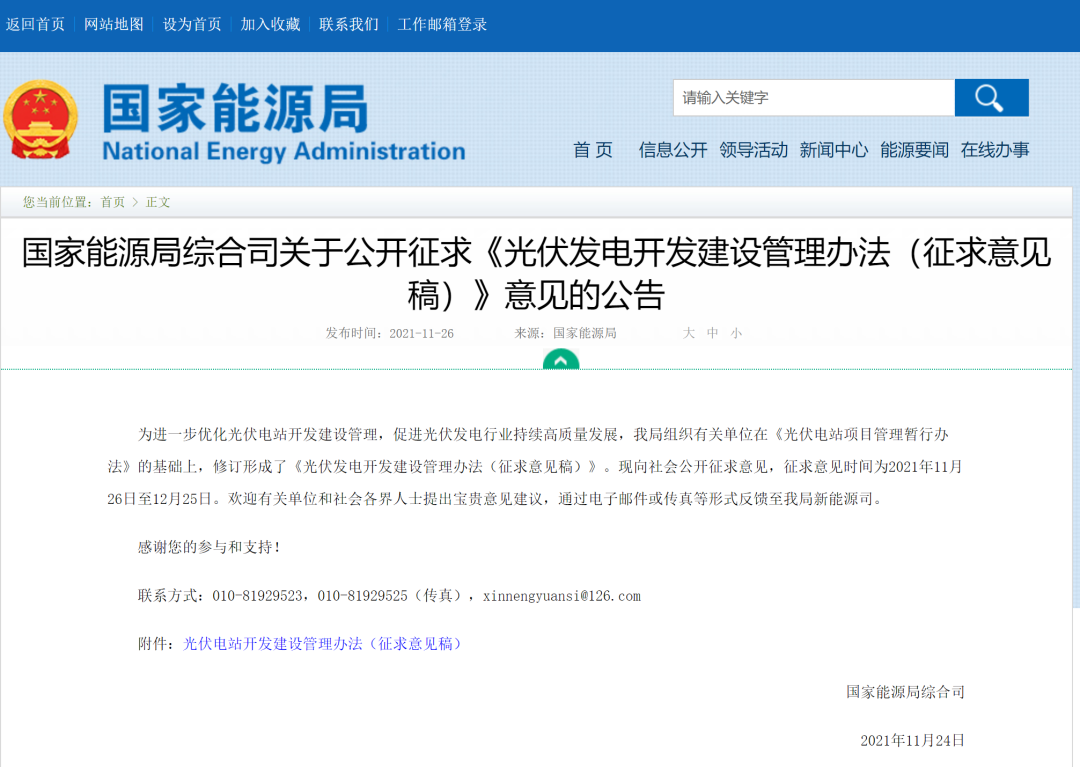Click 返回首页 to go back home
This screenshot has width=1080, height=767.
pyautogui.click(x=36, y=24)
